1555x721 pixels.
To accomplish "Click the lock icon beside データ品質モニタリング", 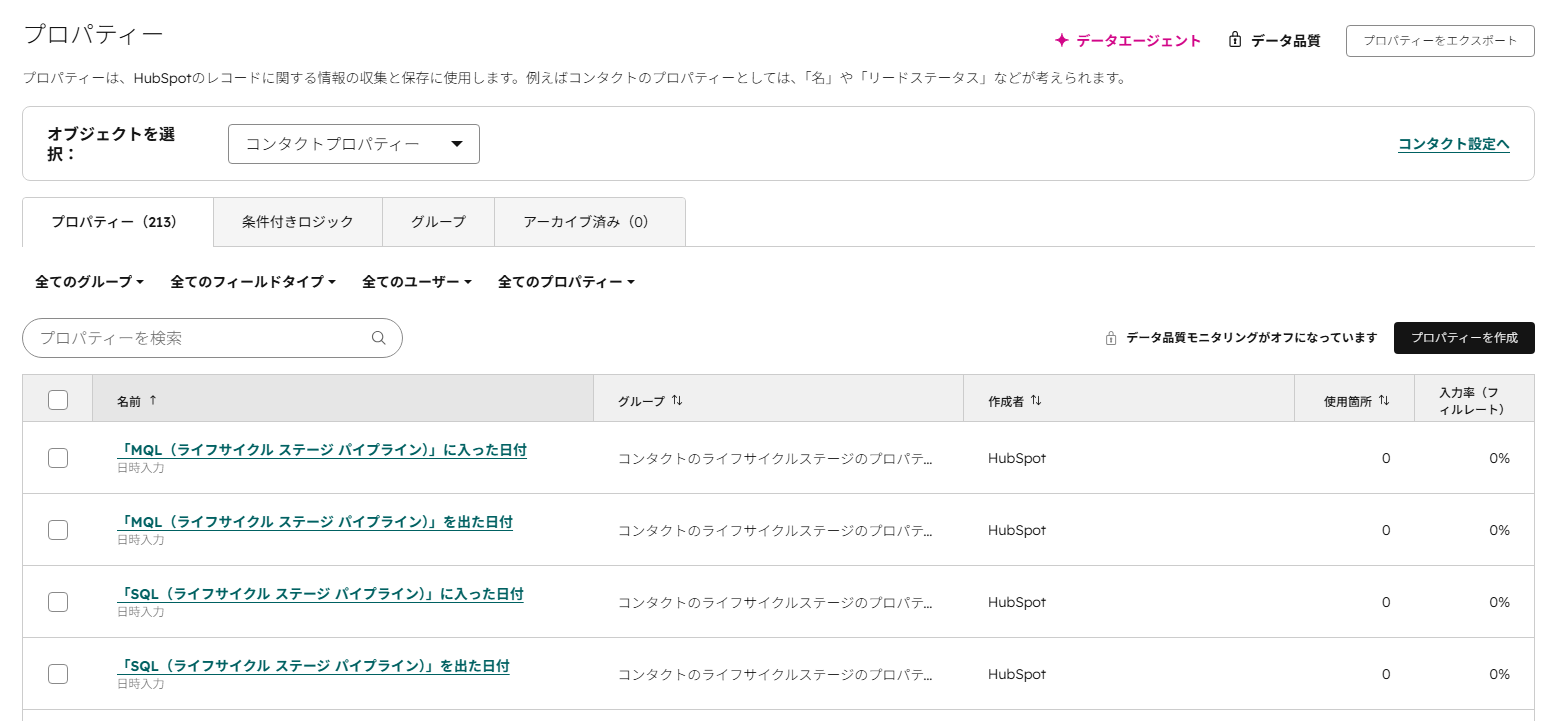I will [1110, 338].
